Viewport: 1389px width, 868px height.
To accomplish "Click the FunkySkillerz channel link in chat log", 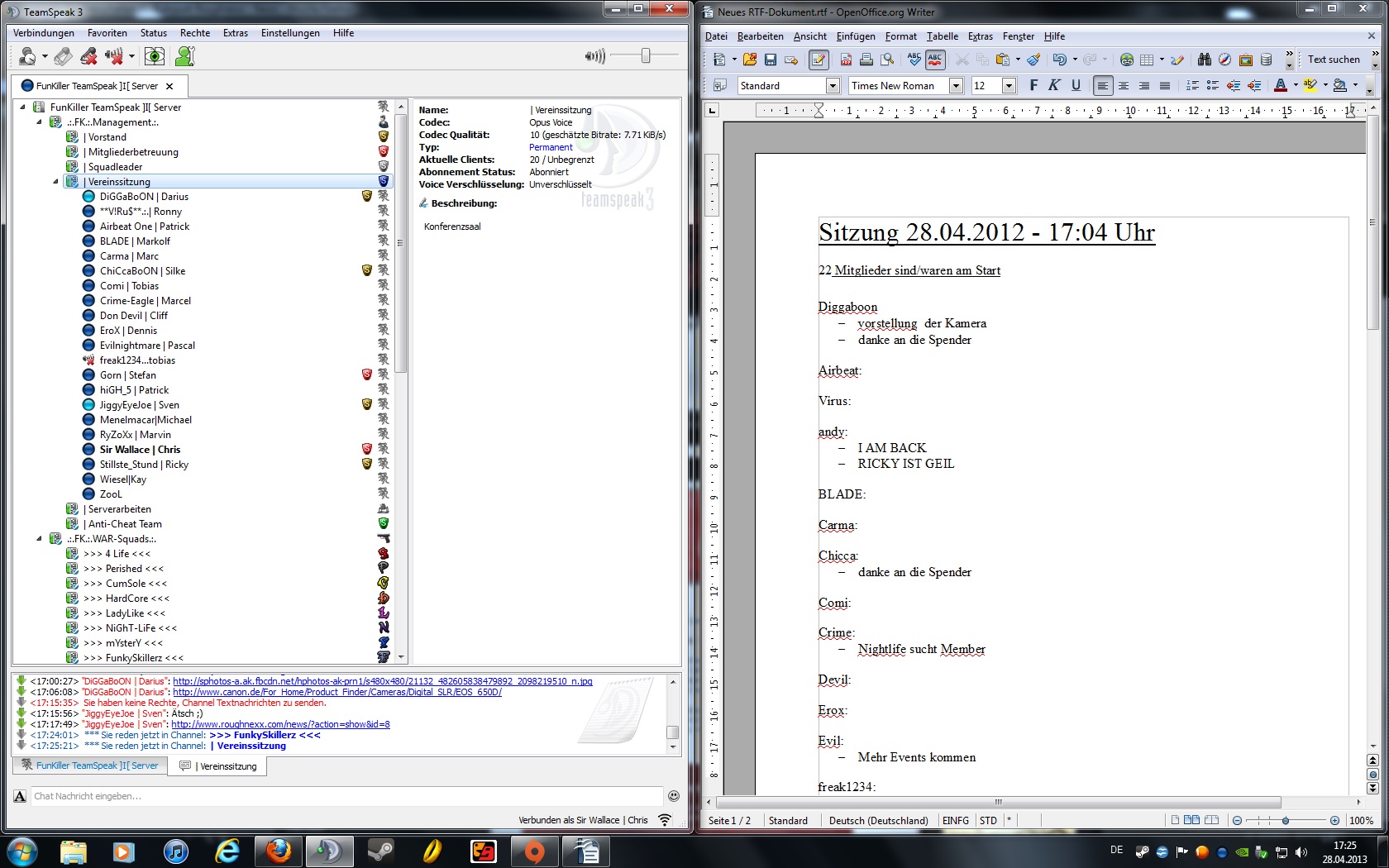I will 265,735.
